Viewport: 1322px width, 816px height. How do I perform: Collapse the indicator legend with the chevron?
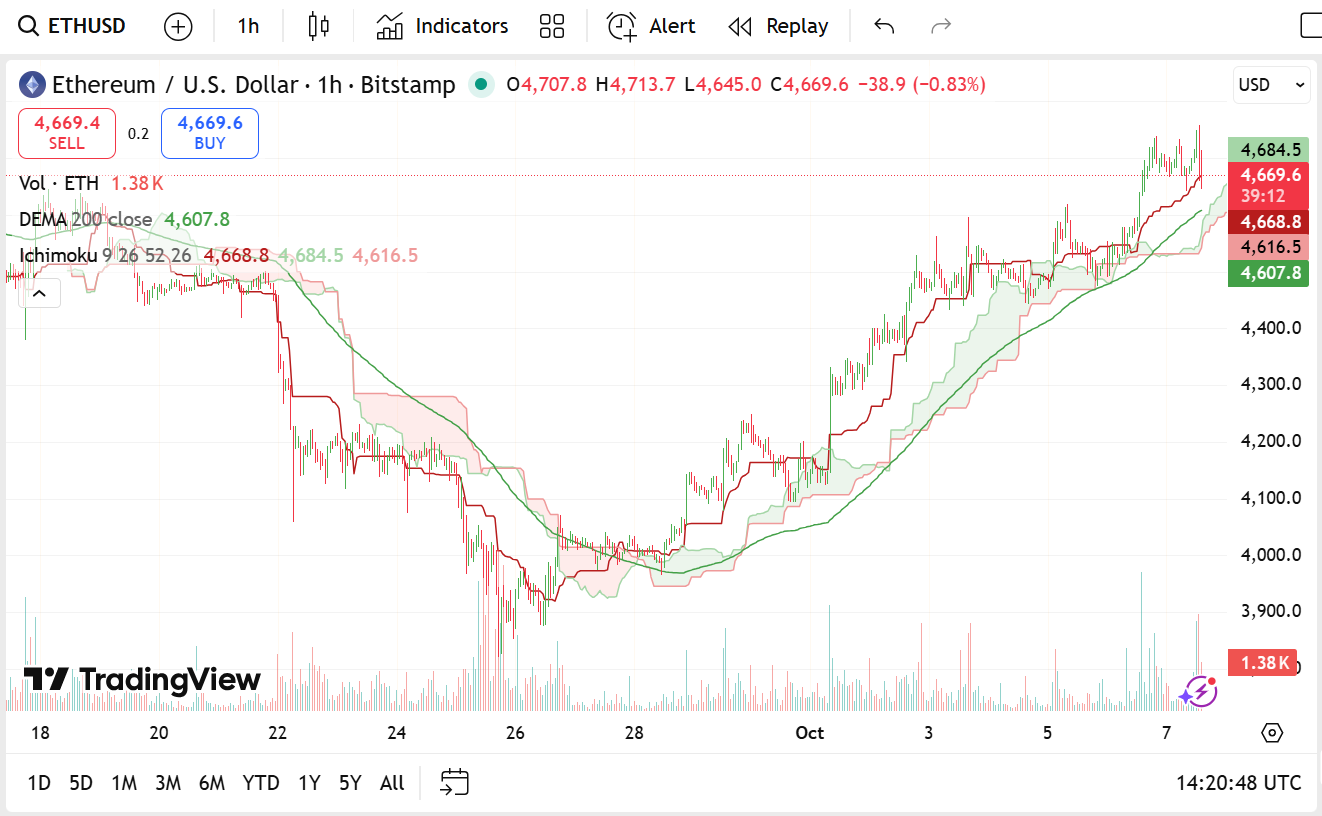40,293
